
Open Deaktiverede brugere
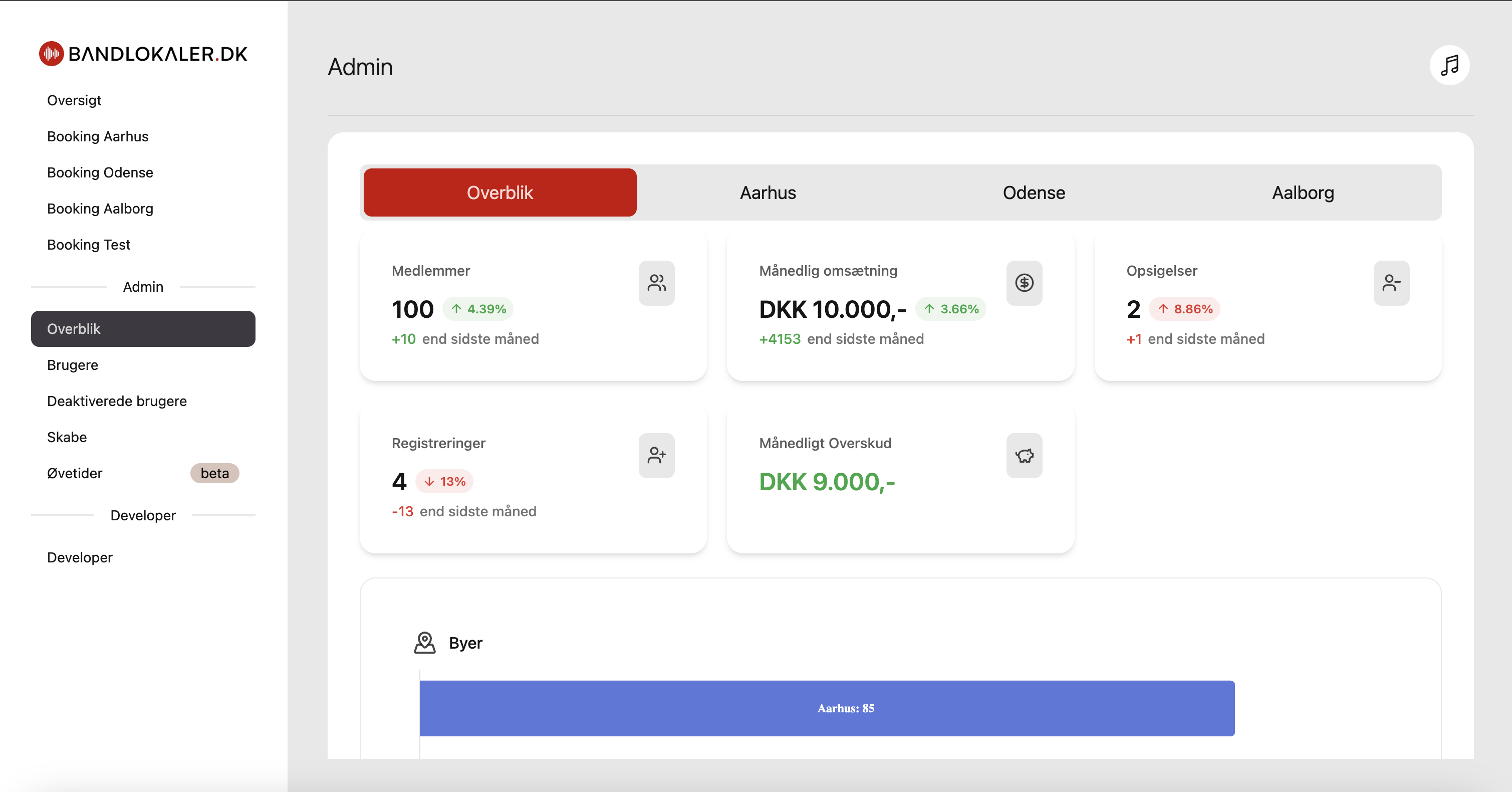[116, 401]
